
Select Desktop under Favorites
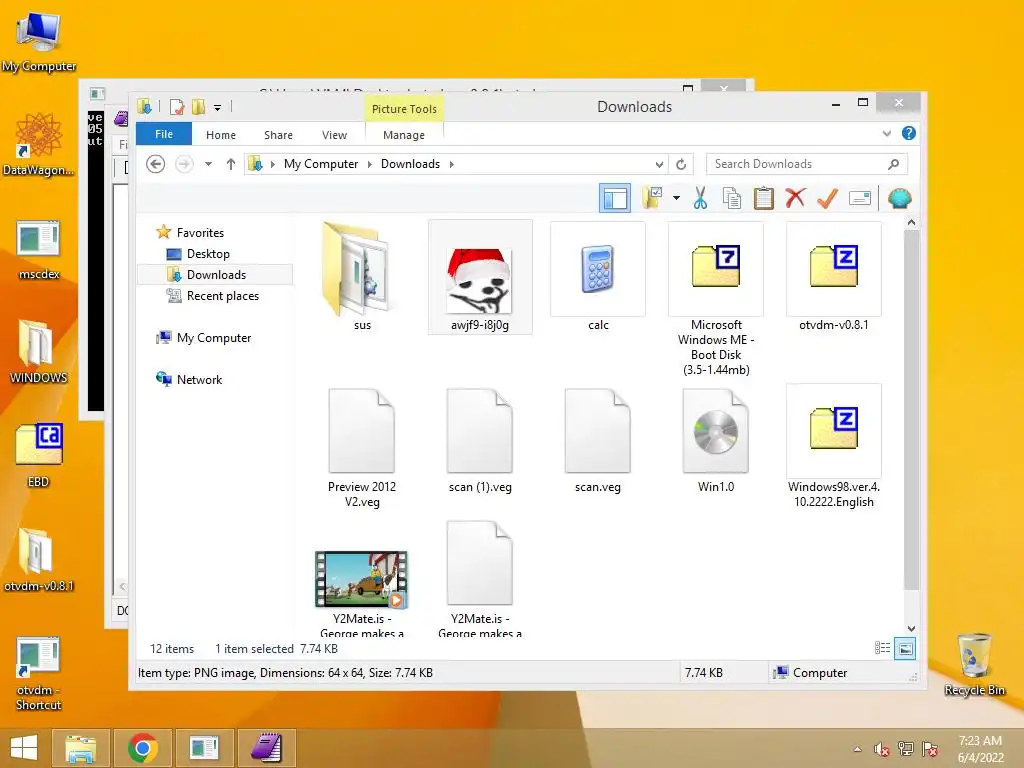point(199,253)
